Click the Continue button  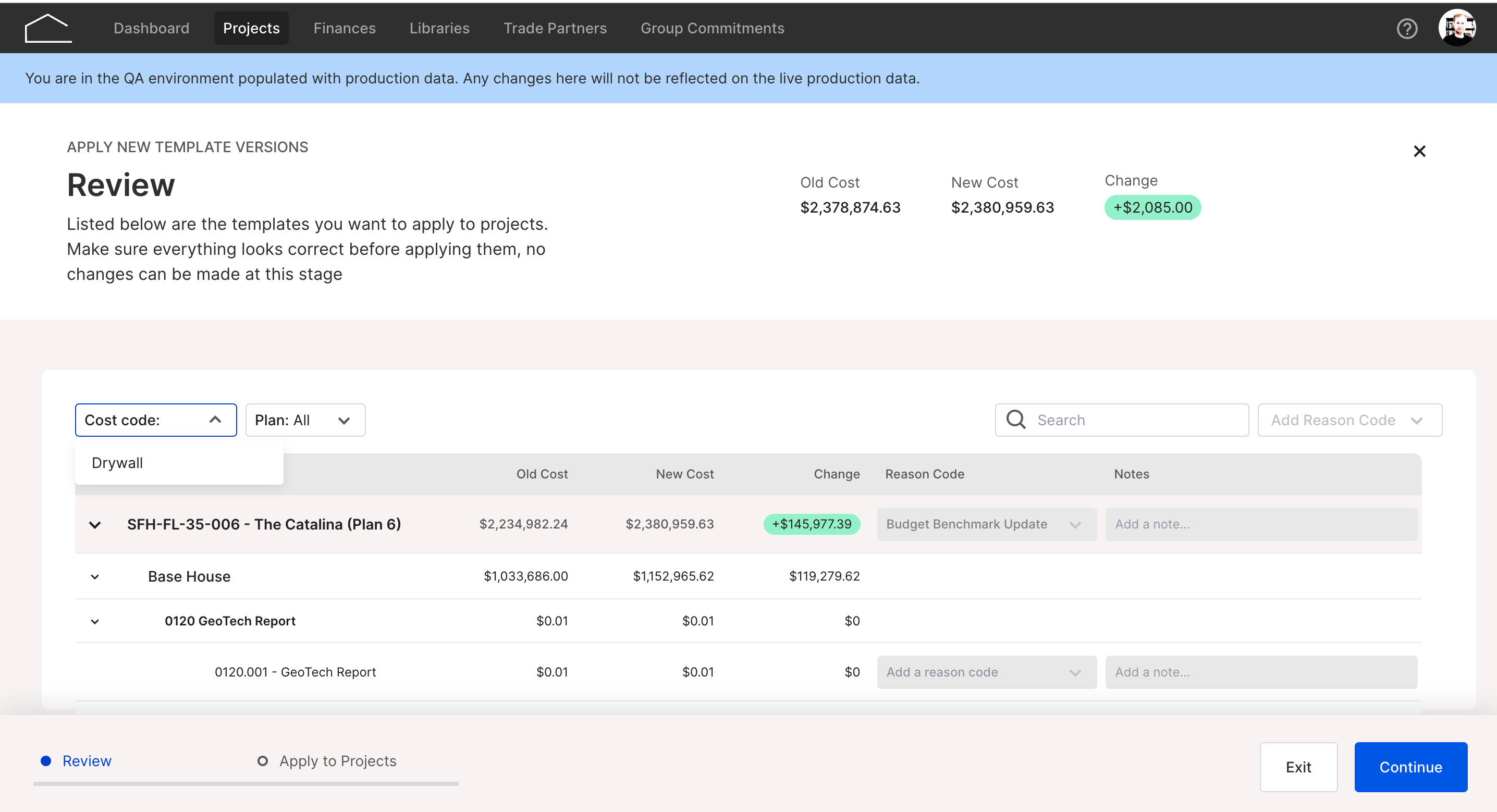point(1410,767)
